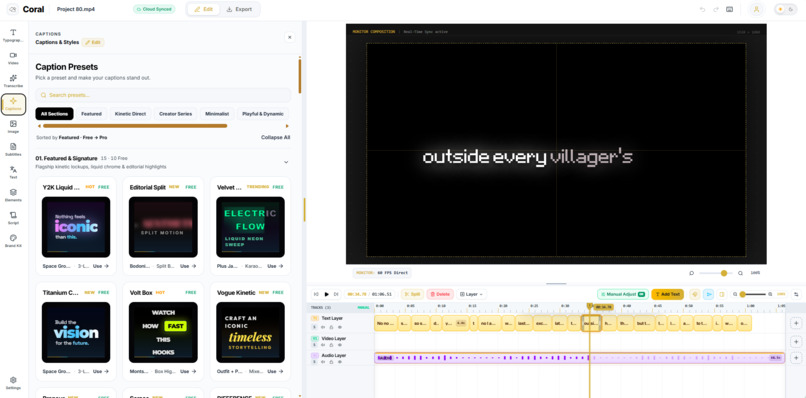Switch to the Export tab
The height and width of the screenshot is (398, 806).
point(239,9)
